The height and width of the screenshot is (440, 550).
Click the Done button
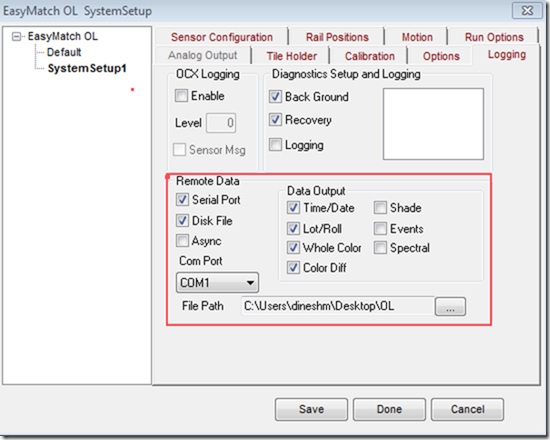click(389, 409)
